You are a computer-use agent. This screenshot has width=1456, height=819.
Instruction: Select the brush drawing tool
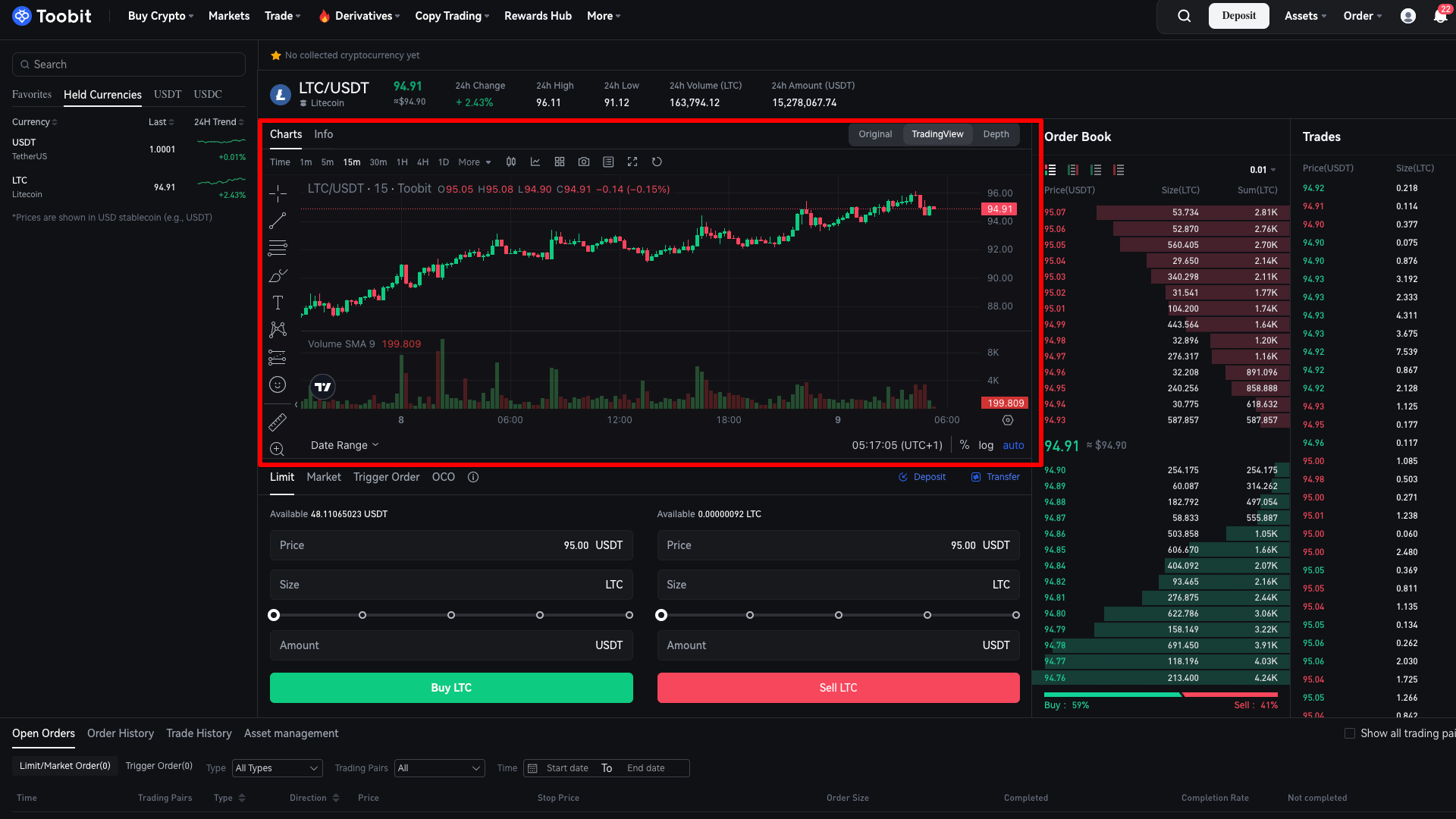(278, 275)
